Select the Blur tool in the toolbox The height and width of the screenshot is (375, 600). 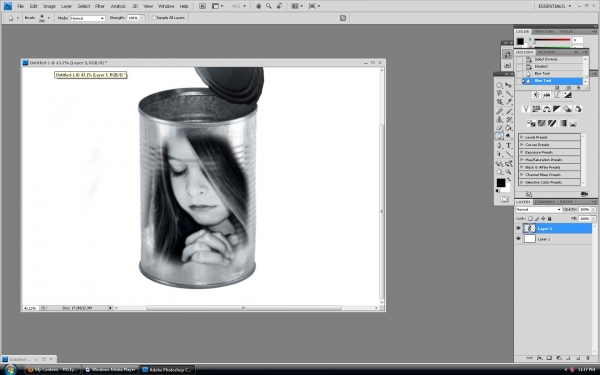point(499,136)
